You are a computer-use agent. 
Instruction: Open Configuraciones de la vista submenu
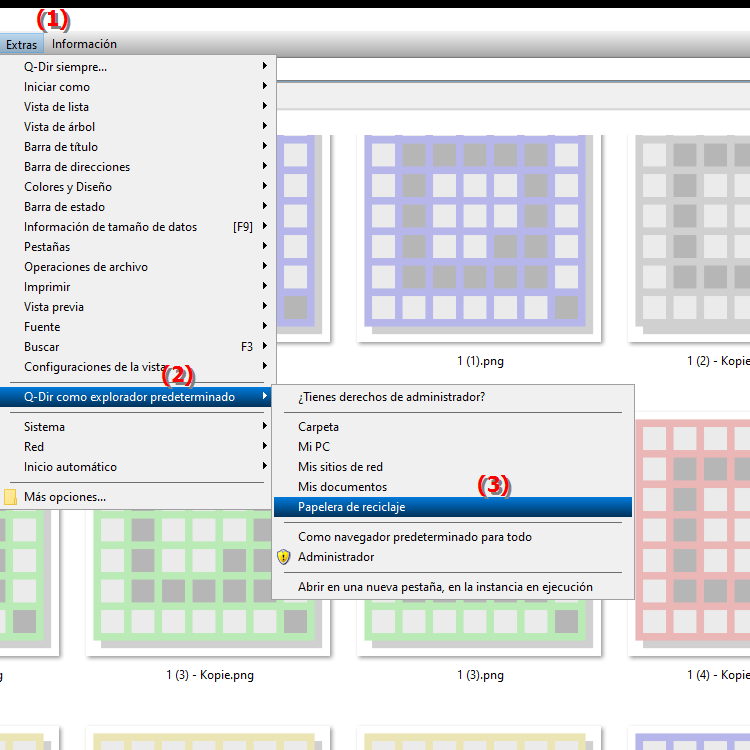tap(138, 367)
